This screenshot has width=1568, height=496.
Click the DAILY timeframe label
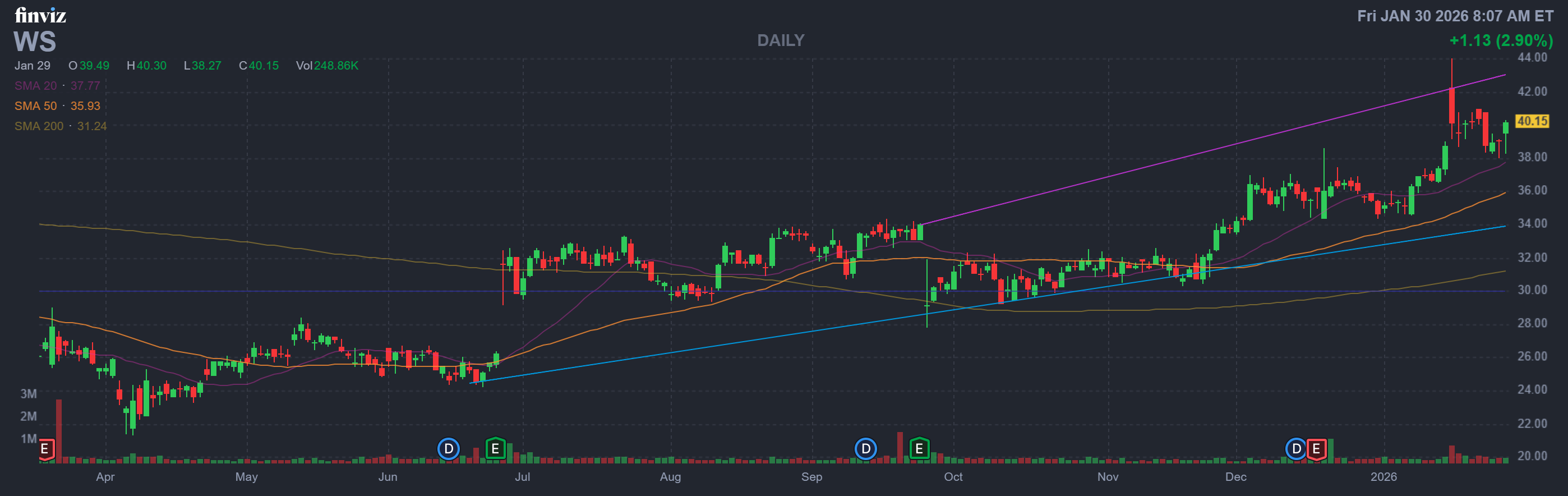[x=780, y=40]
